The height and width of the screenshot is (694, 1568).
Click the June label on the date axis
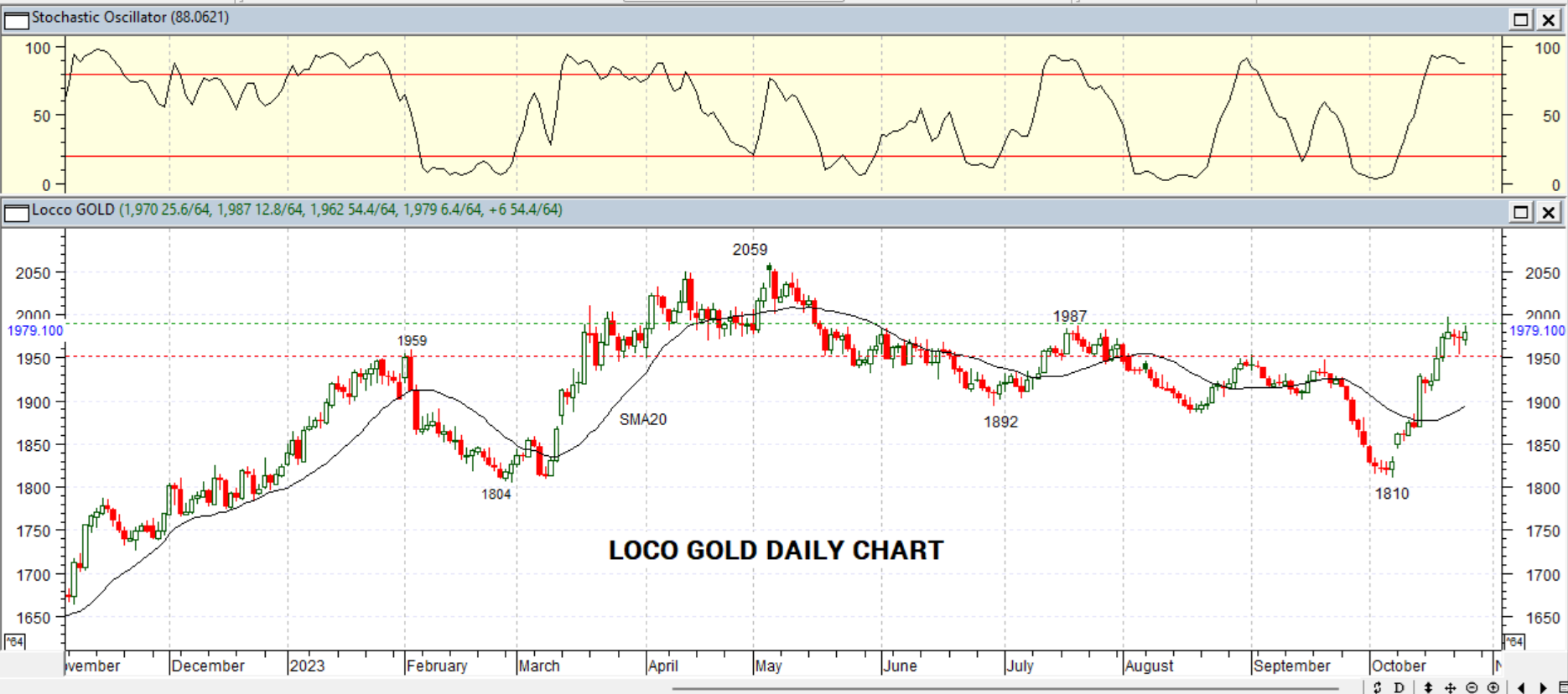tap(901, 666)
